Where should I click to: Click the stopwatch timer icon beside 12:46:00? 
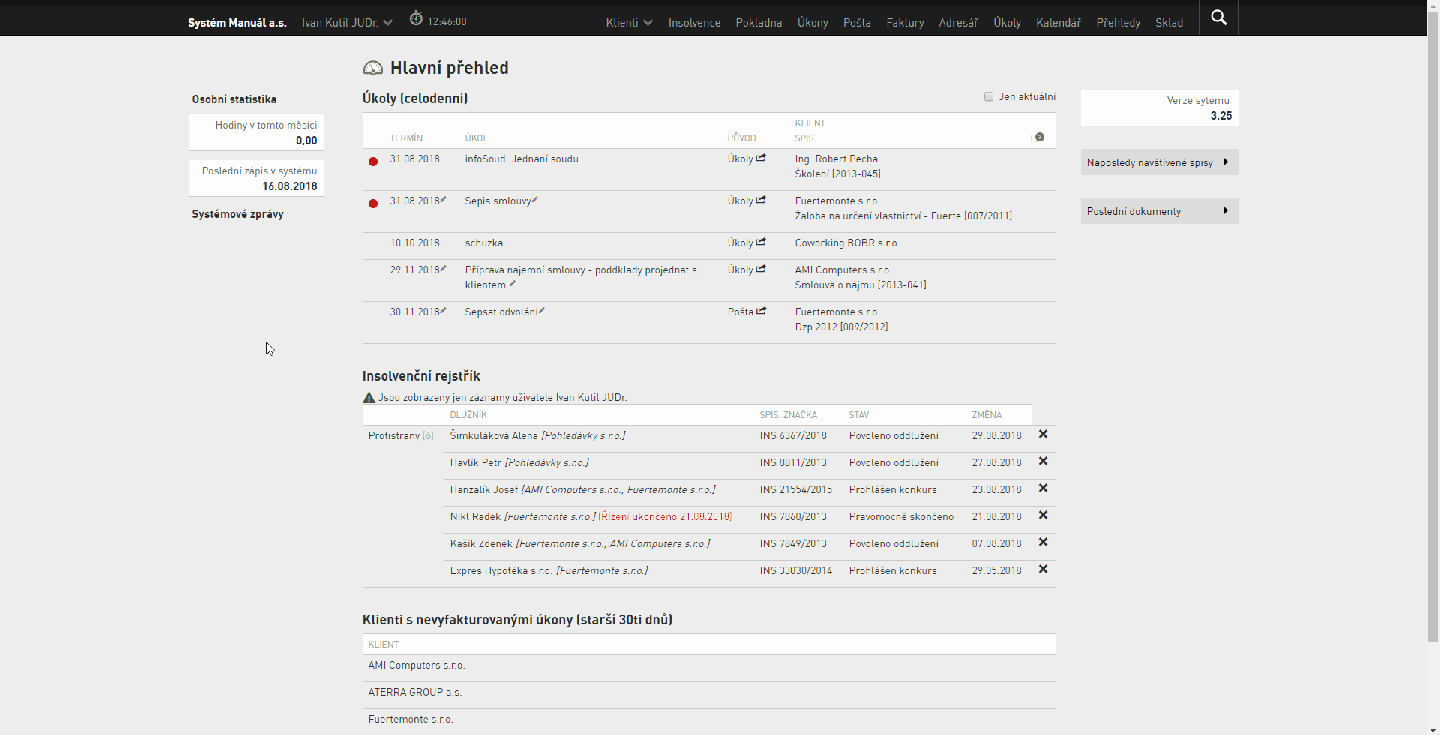(416, 18)
